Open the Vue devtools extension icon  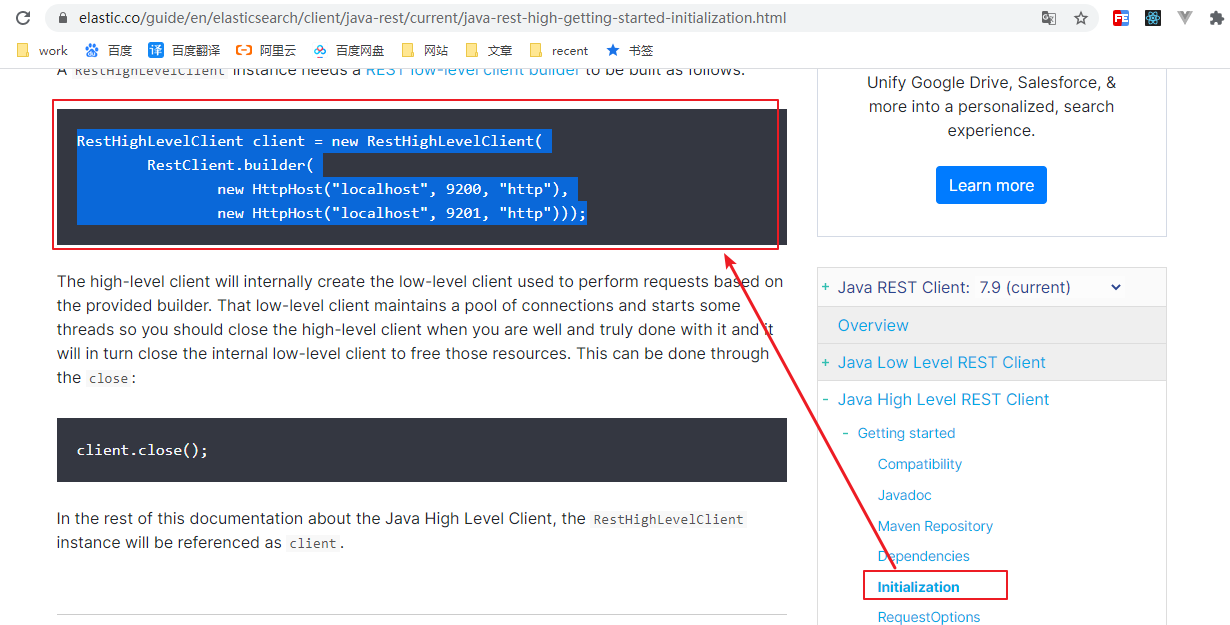[1185, 18]
